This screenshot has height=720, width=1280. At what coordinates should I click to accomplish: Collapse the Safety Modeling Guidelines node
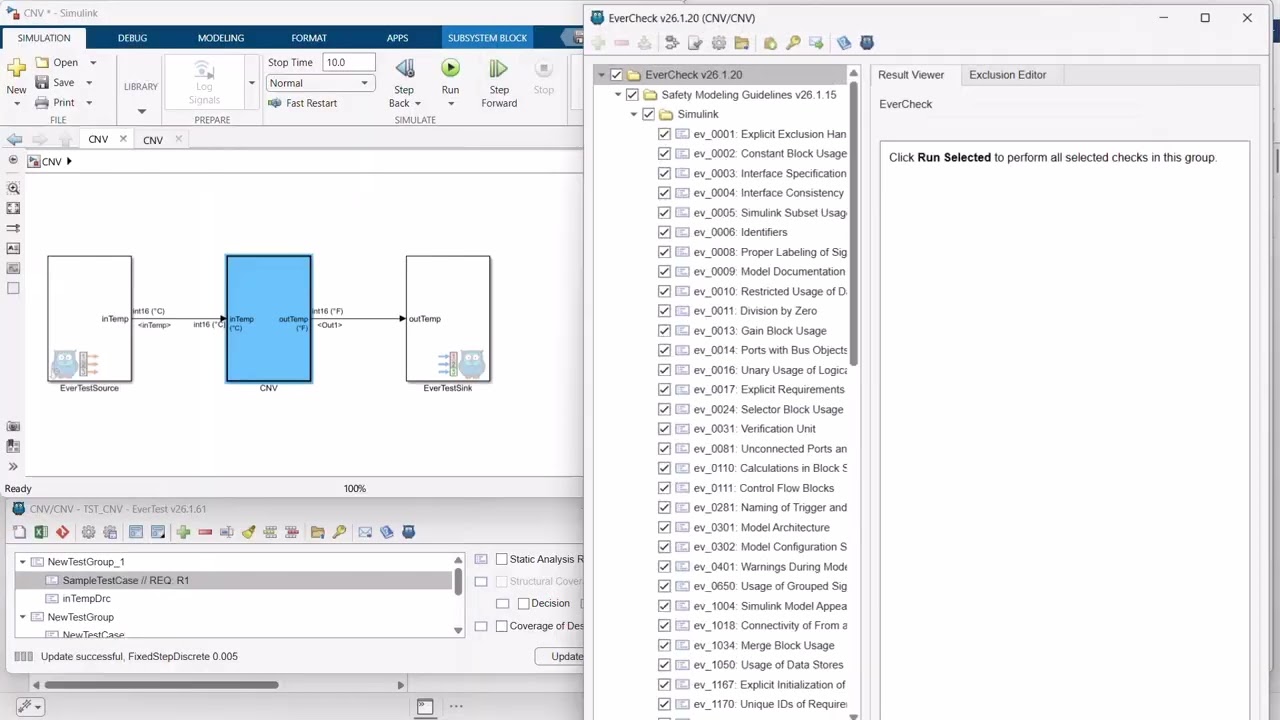click(618, 95)
